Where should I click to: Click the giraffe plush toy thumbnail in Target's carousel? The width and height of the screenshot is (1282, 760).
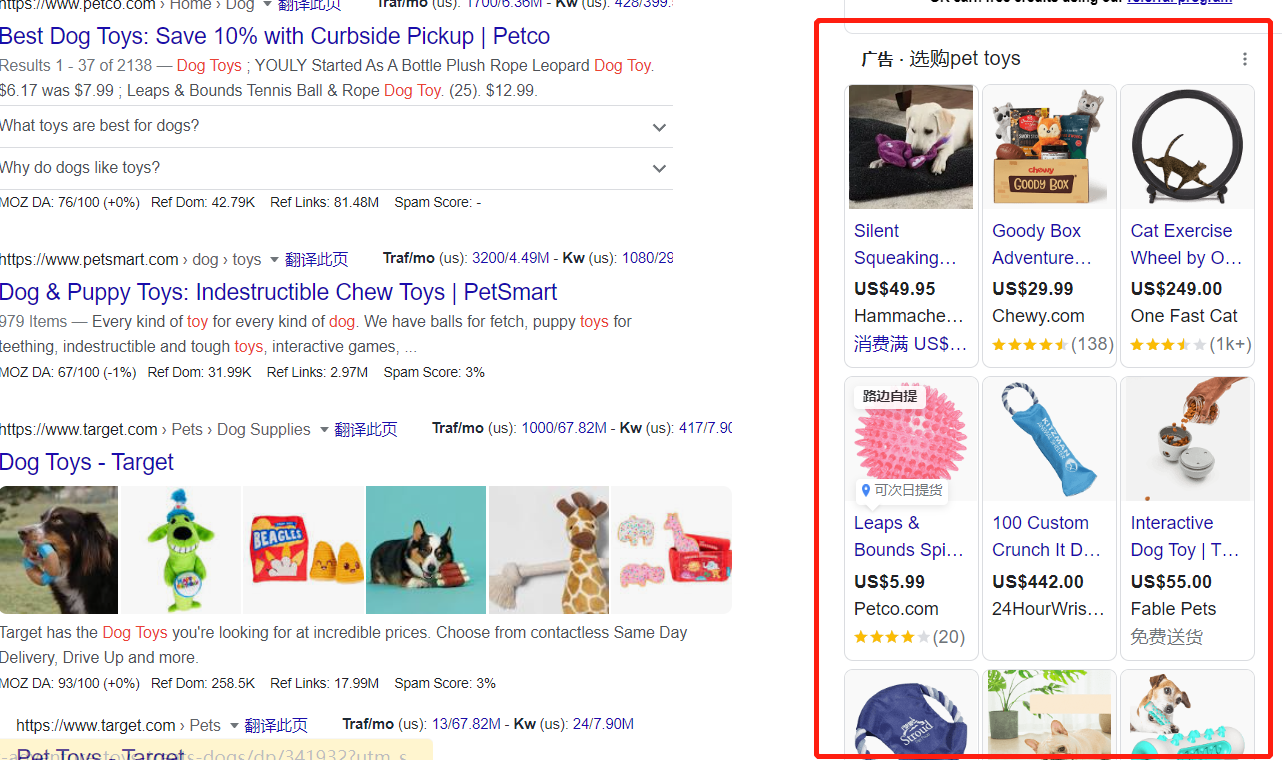click(549, 549)
